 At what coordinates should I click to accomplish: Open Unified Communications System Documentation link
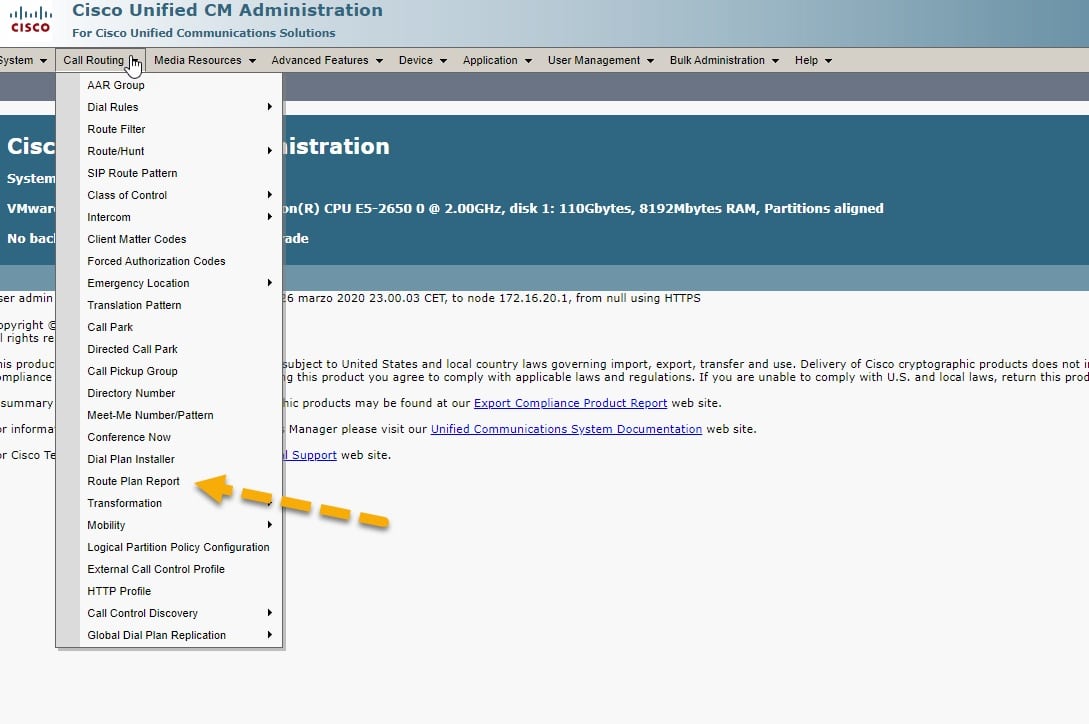566,429
